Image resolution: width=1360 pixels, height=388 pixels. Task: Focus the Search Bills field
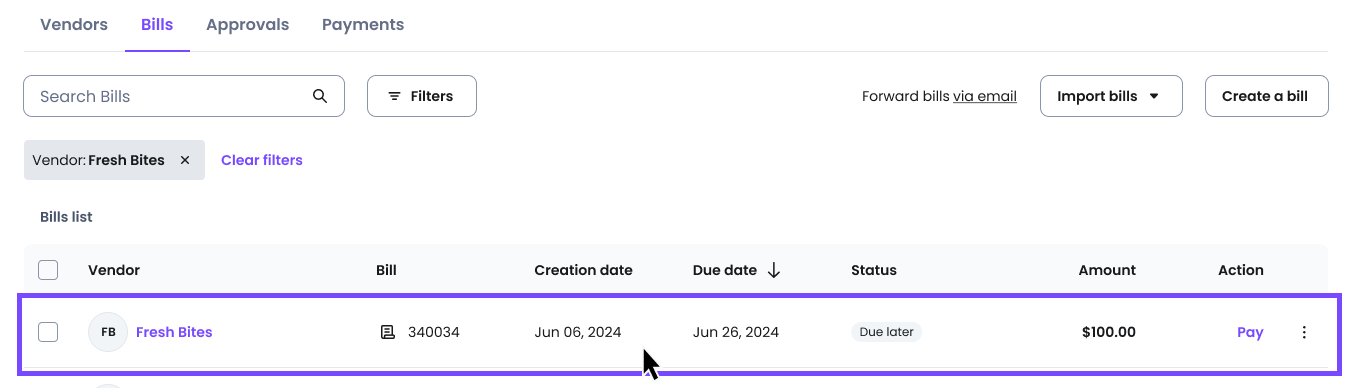tap(184, 96)
